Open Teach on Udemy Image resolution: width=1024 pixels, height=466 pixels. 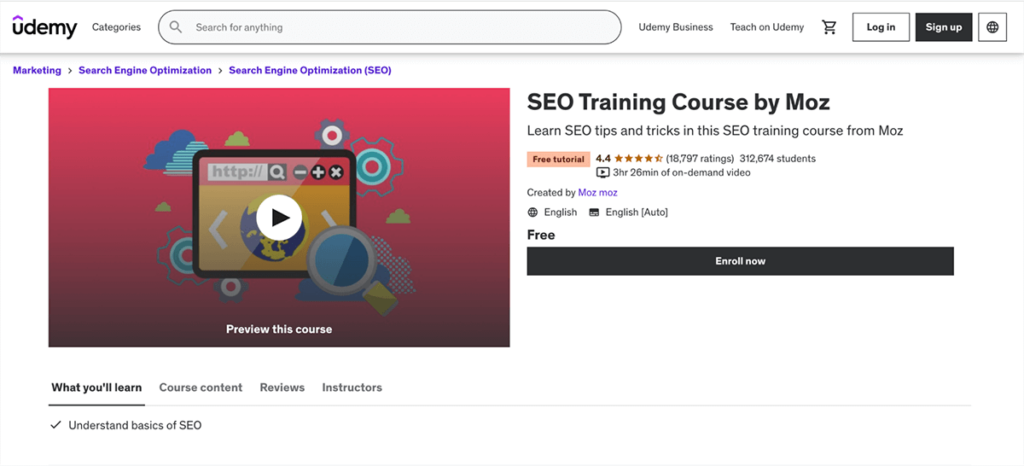(x=767, y=27)
